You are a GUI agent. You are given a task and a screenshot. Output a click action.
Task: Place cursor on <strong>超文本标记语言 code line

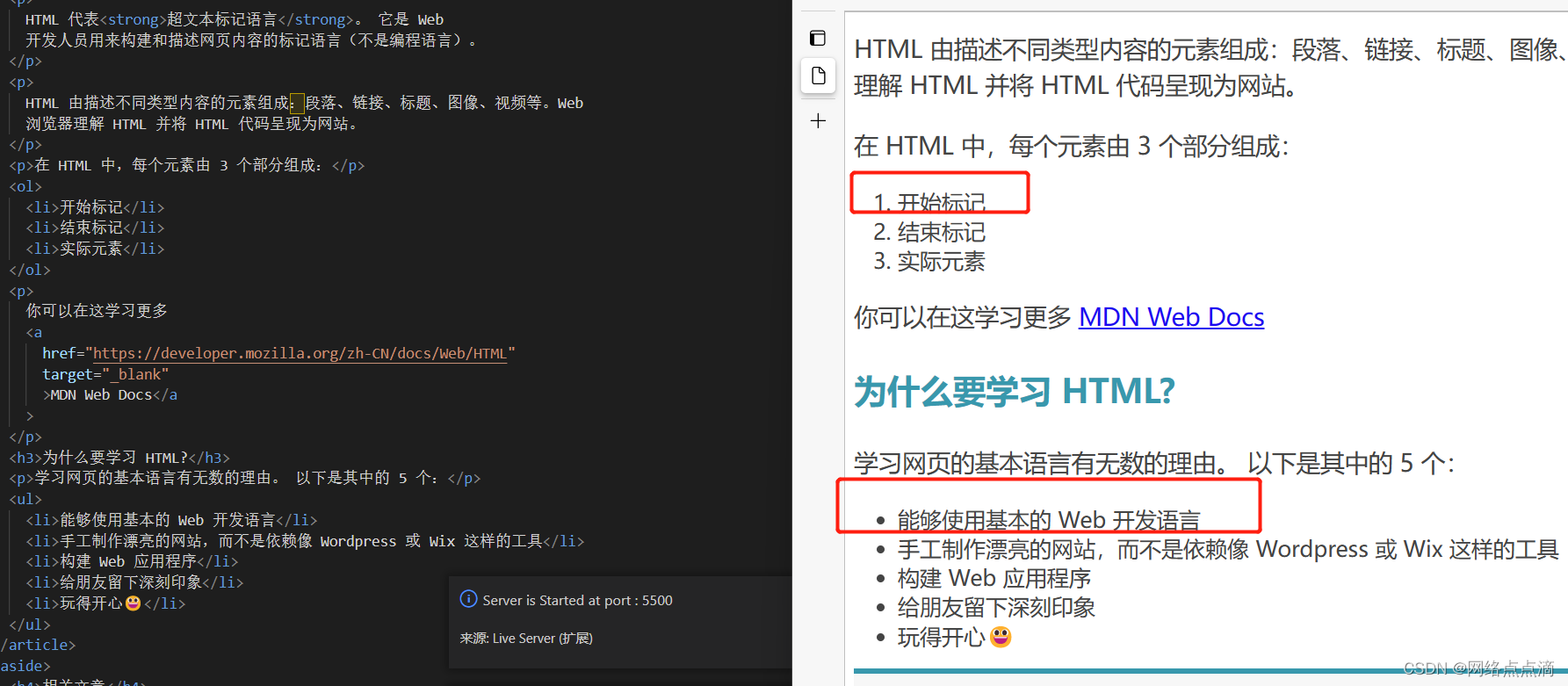tap(235, 19)
